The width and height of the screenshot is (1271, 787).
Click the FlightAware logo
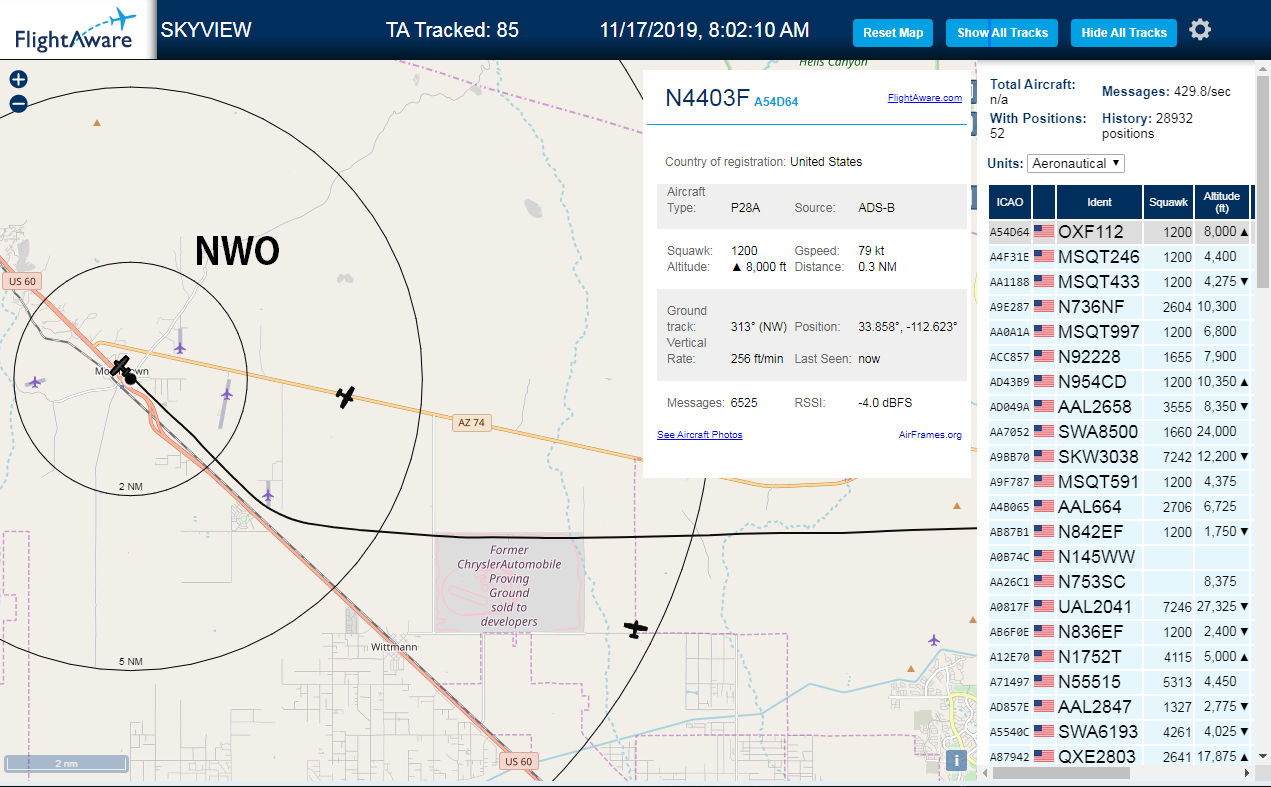click(x=78, y=30)
